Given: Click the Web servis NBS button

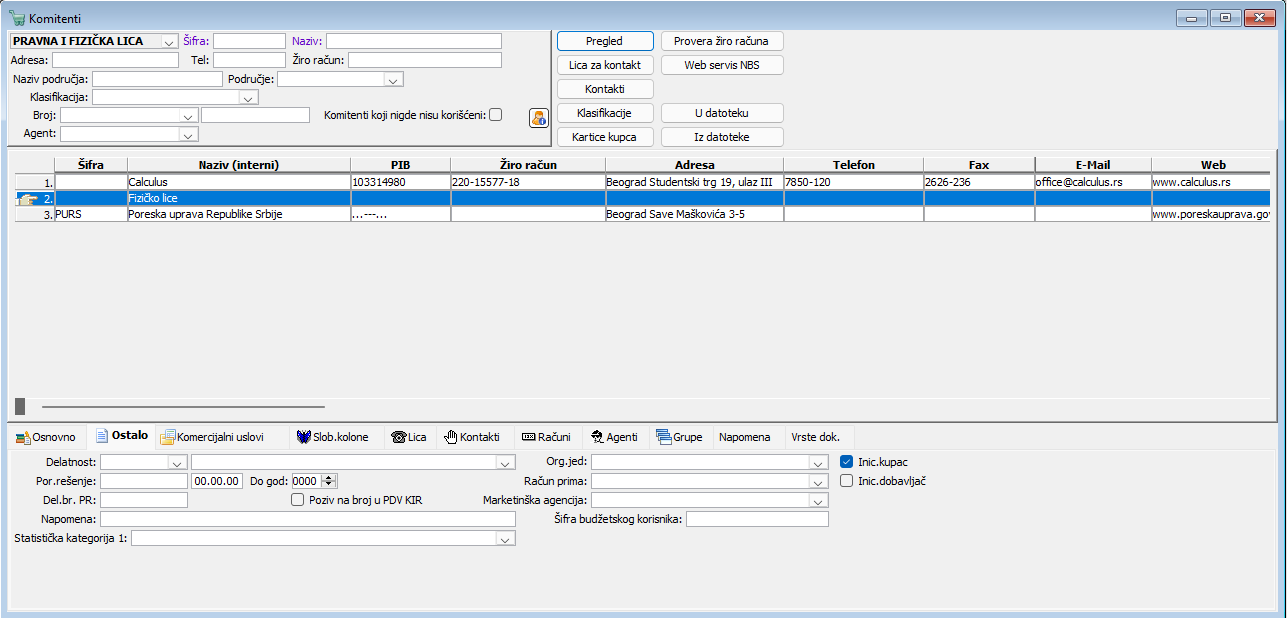Looking at the screenshot, I should tap(722, 65).
